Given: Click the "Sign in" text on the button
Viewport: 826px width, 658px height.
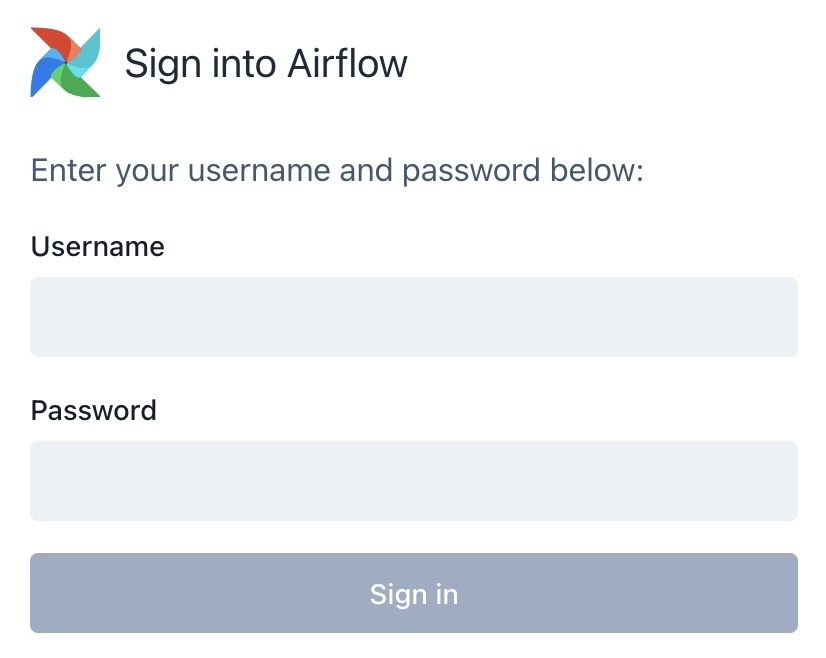Looking at the screenshot, I should (x=414, y=594).
